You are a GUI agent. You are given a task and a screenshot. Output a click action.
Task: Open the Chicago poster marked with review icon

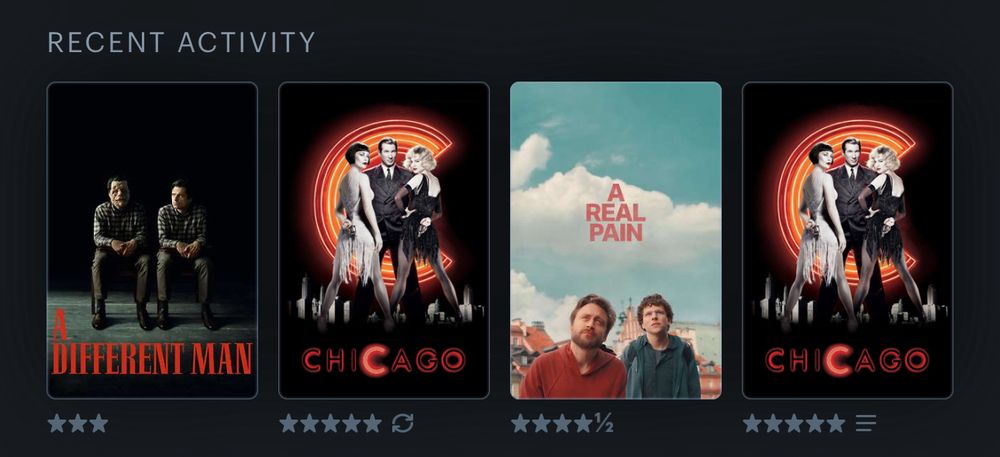coord(848,240)
